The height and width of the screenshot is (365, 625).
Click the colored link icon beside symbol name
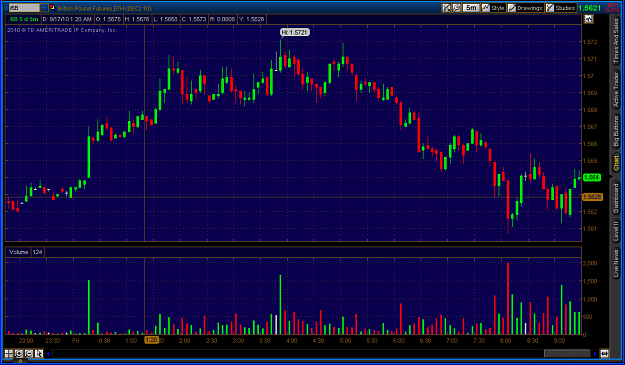(52, 8)
